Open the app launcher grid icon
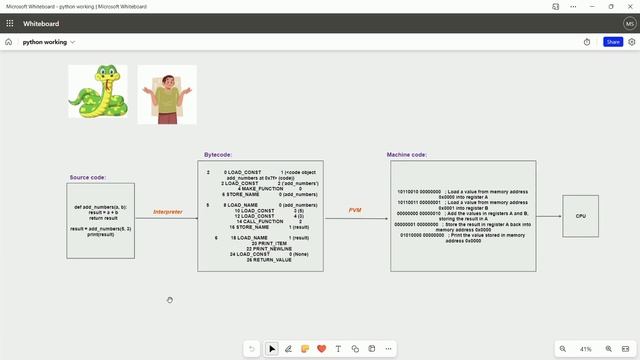Viewport: 640px width, 360px height. 10,24
